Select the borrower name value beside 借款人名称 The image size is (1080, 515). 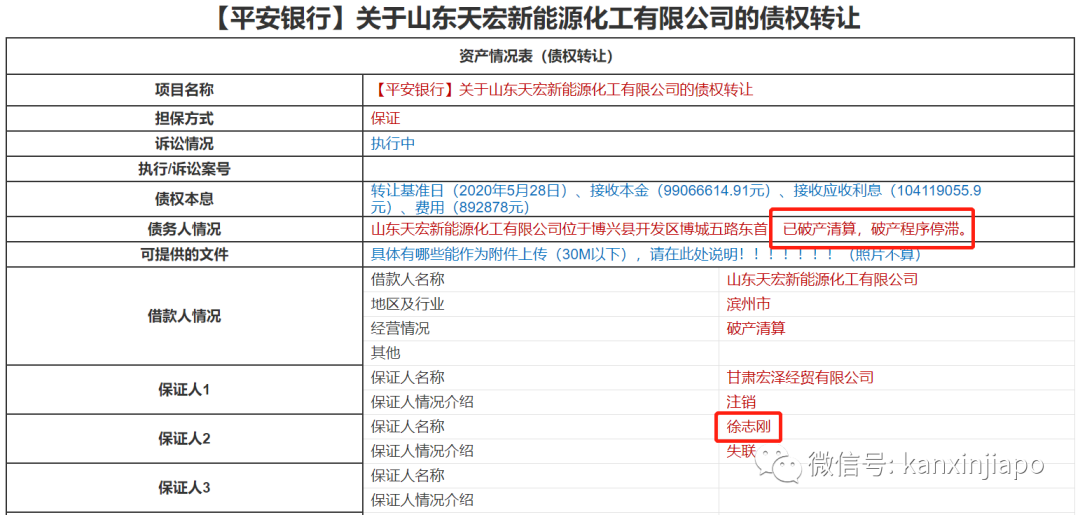click(821, 279)
